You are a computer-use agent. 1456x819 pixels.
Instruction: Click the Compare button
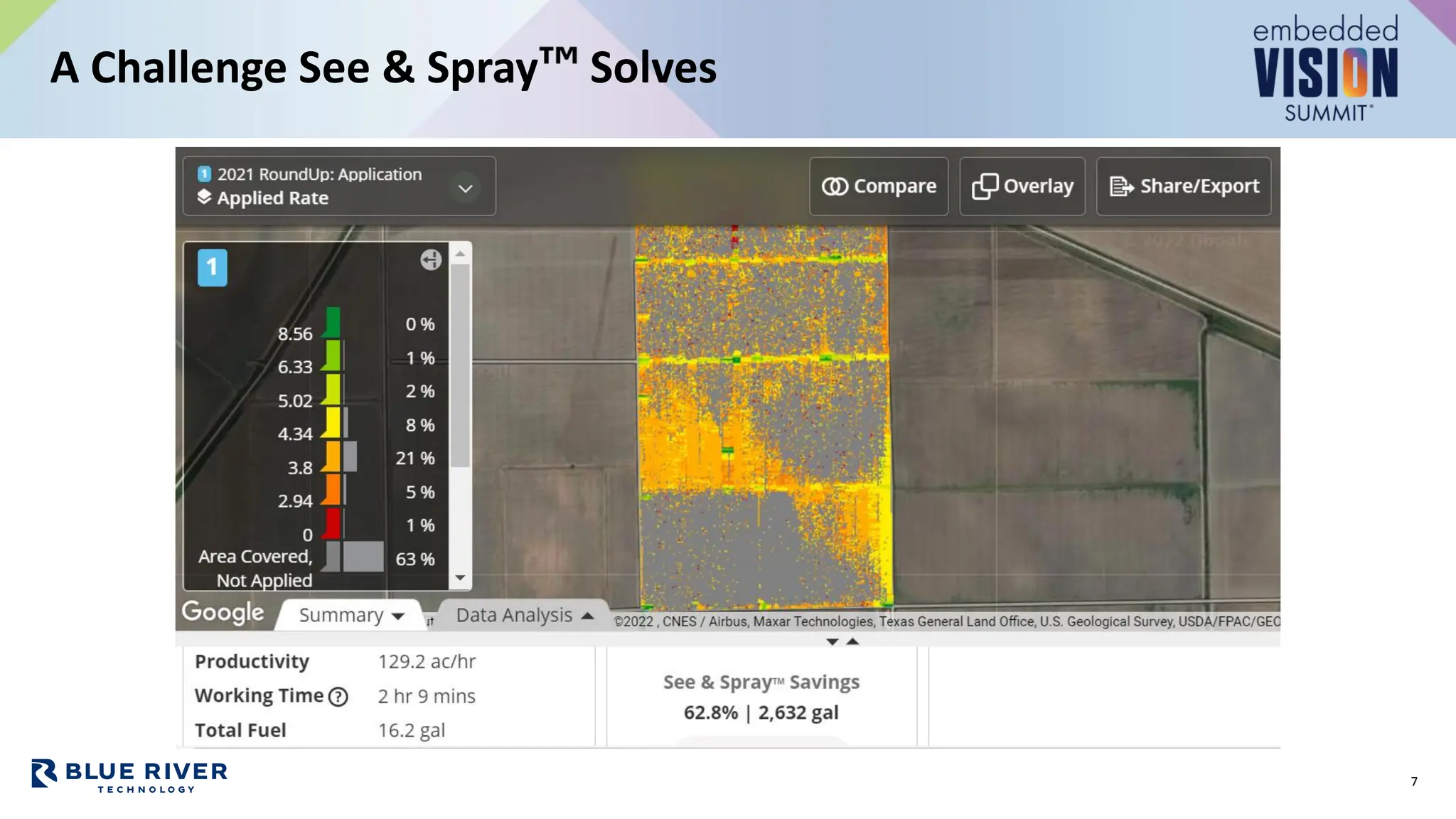(x=879, y=186)
